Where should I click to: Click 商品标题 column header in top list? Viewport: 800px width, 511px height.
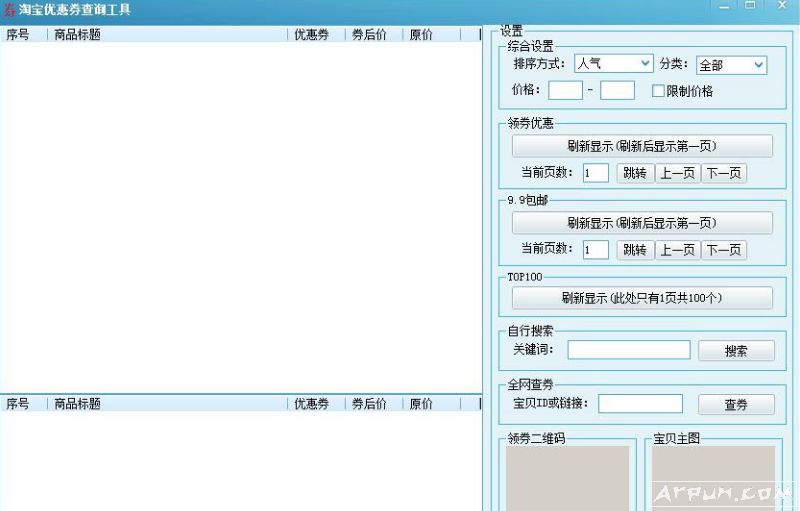167,34
